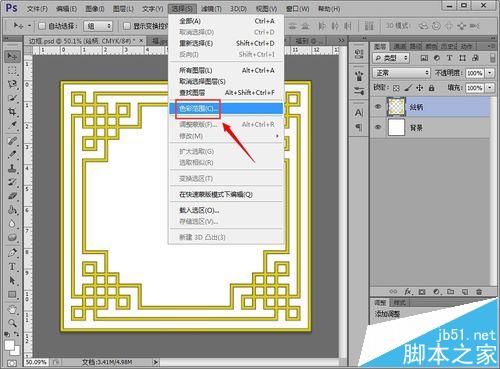Image resolution: width=500 pixels, height=369 pixels.
Task: Choose 载入选区(O)... menu item
Action: [226, 210]
